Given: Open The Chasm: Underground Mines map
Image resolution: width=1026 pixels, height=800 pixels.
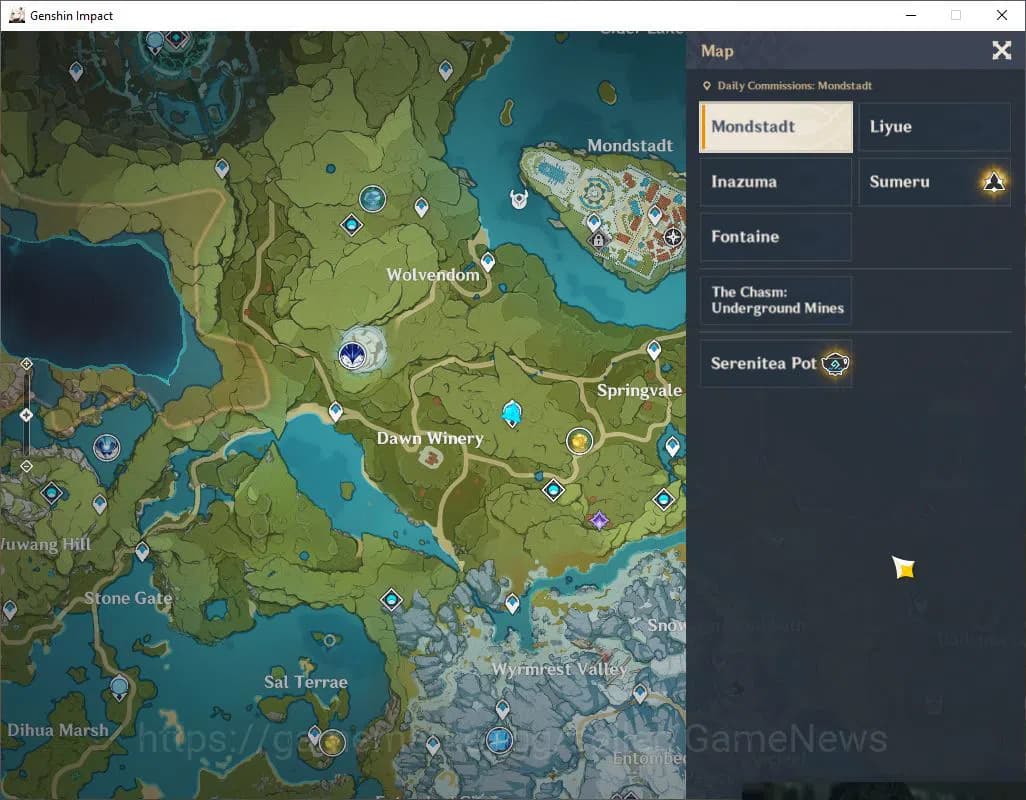Looking at the screenshot, I should coord(775,301).
